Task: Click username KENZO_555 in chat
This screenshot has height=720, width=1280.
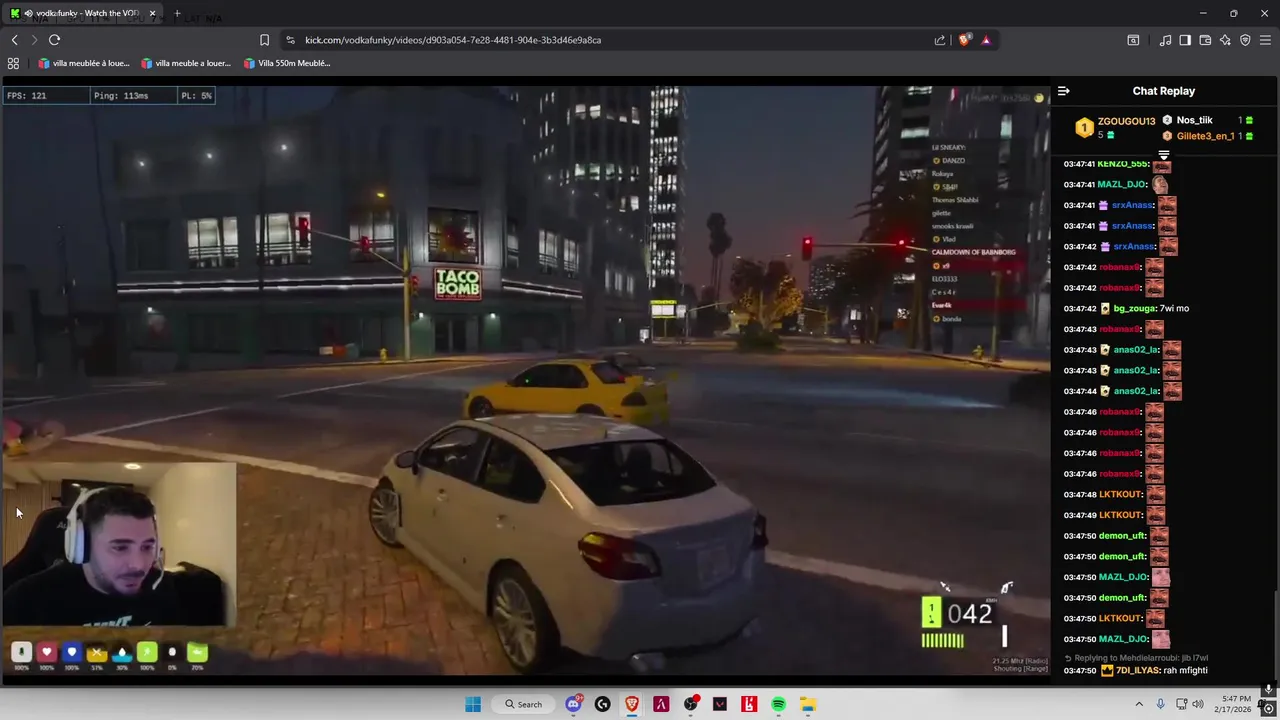Action: [x=1122, y=164]
